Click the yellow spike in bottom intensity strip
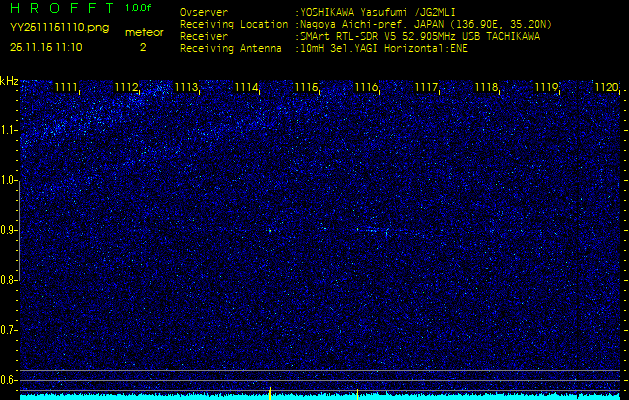This screenshot has width=629, height=400. coord(270,391)
